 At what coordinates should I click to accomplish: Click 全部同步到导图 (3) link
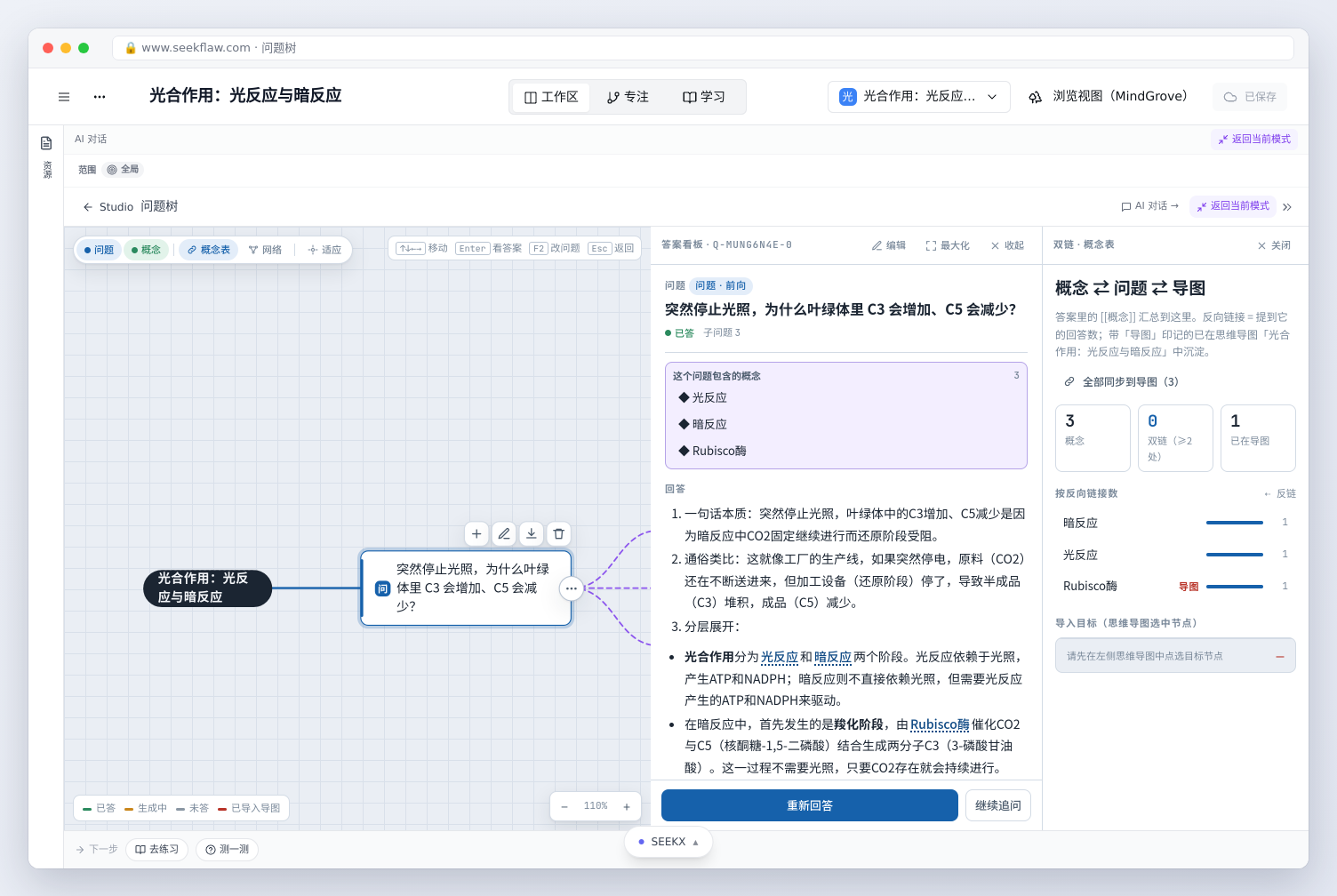(x=1122, y=381)
